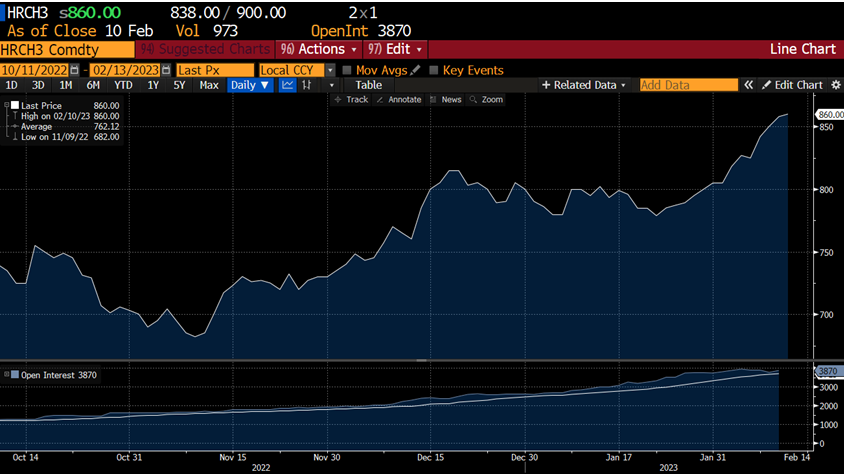Select the YTD time range
This screenshot has width=846, height=474.
[x=123, y=86]
